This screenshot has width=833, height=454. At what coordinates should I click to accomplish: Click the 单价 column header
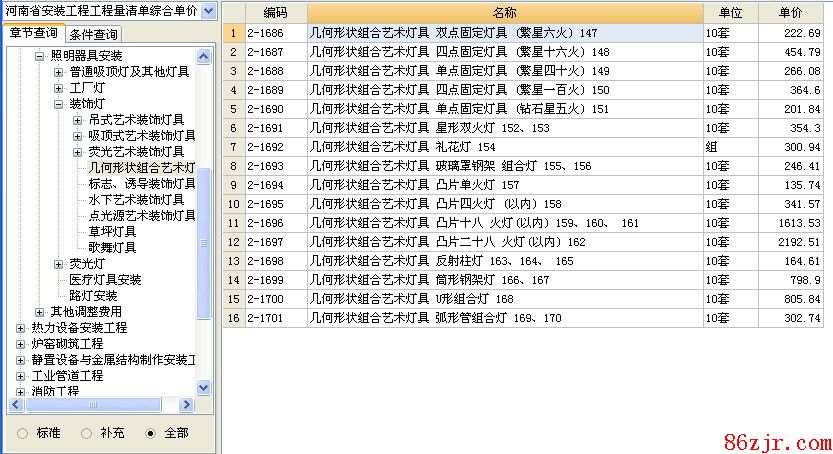pyautogui.click(x=790, y=12)
